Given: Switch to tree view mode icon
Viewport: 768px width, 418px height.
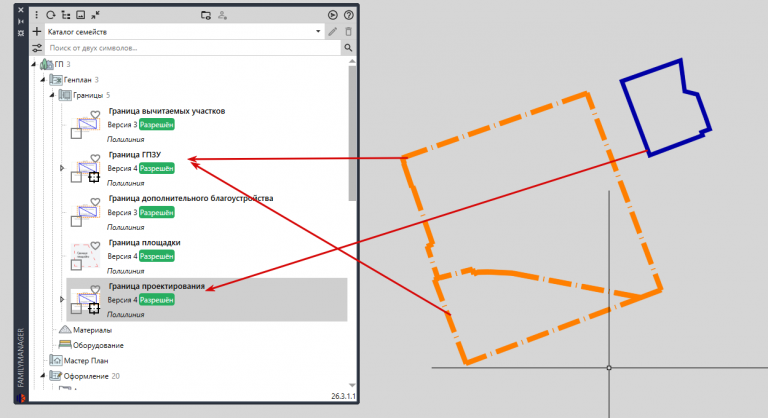Looking at the screenshot, I should click(66, 15).
